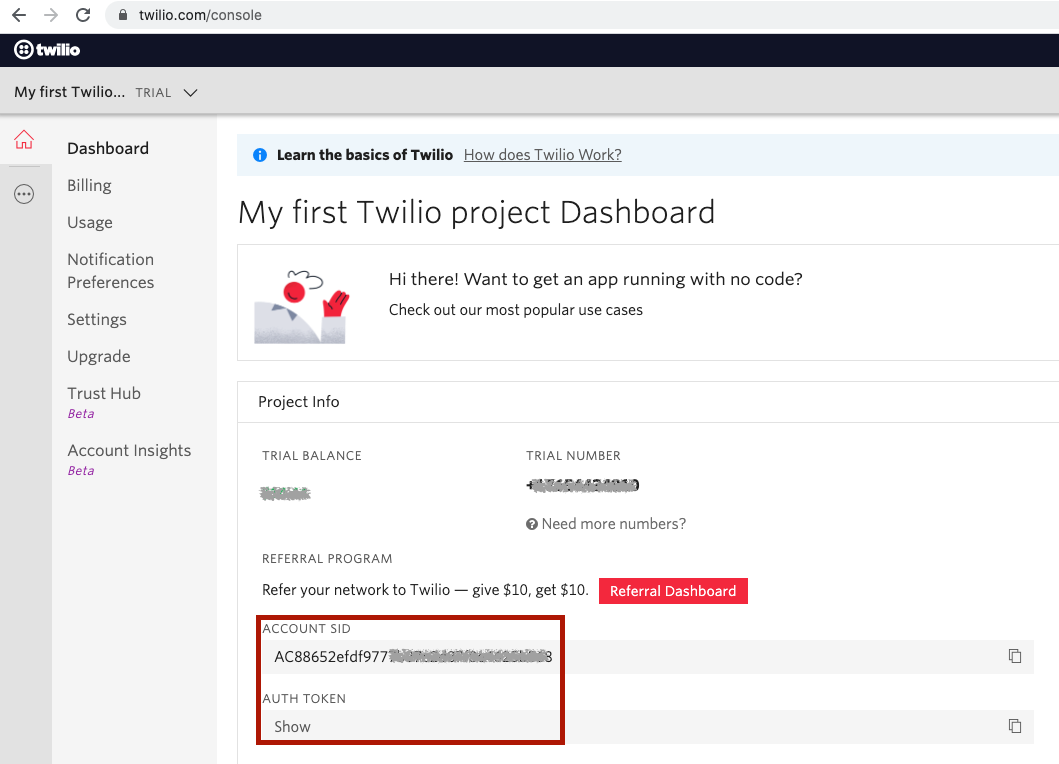
Task: Click the TRIAL label next to project name
Action: pyautogui.click(x=153, y=93)
